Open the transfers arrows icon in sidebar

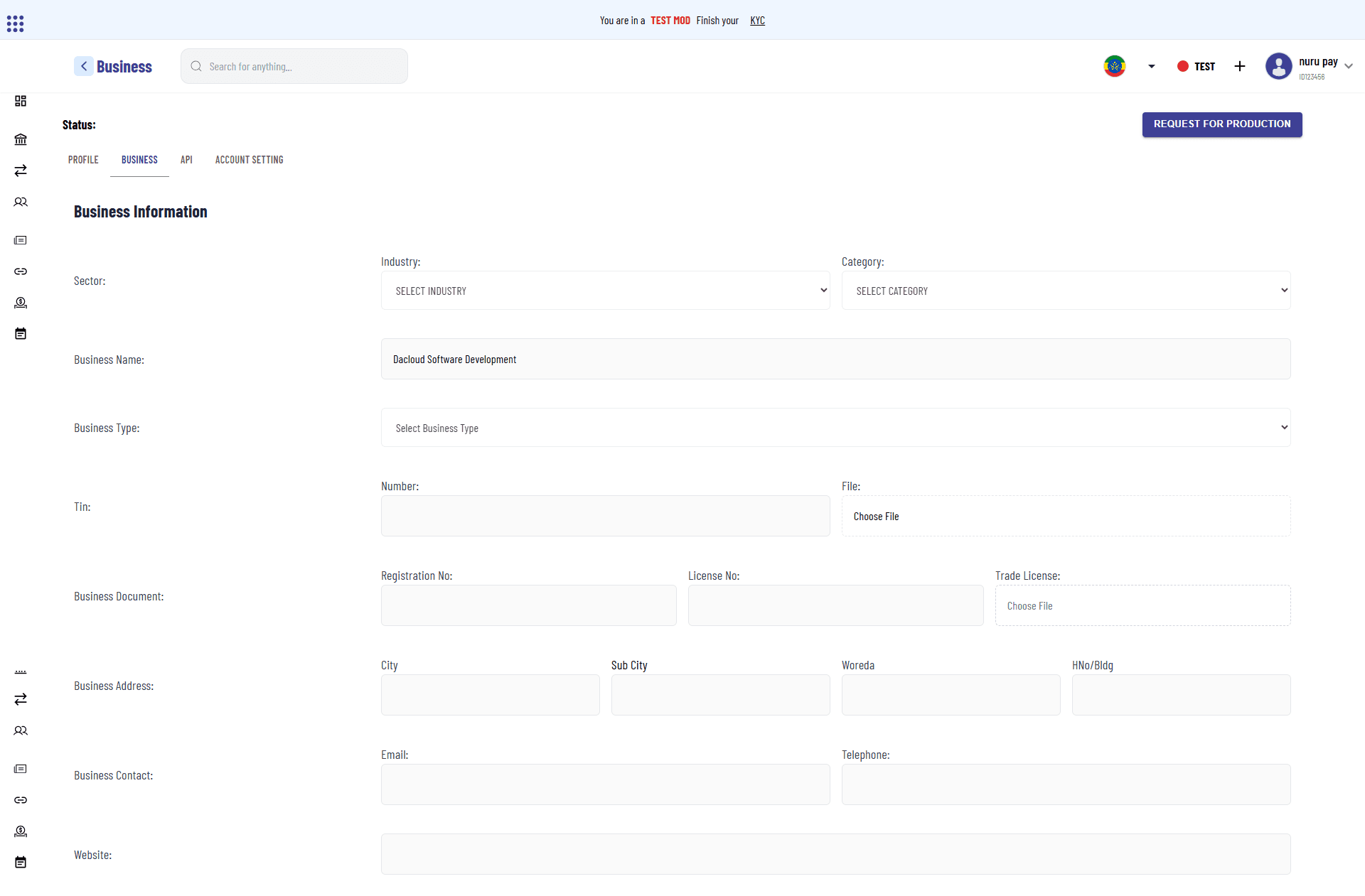(x=21, y=171)
